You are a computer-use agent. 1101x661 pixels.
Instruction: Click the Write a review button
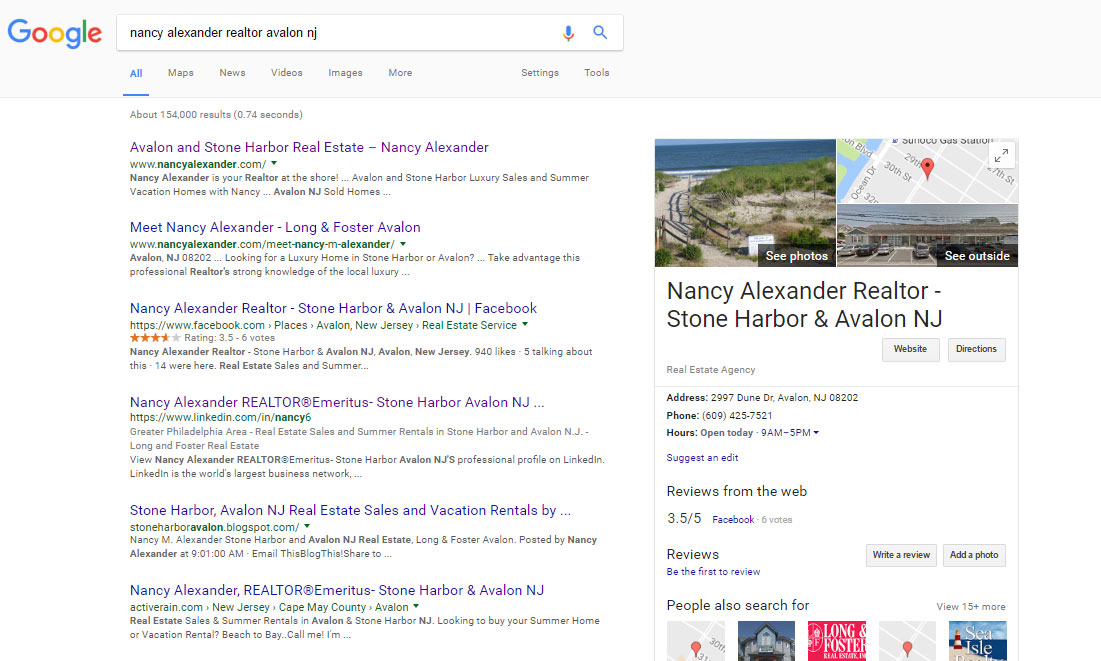901,555
